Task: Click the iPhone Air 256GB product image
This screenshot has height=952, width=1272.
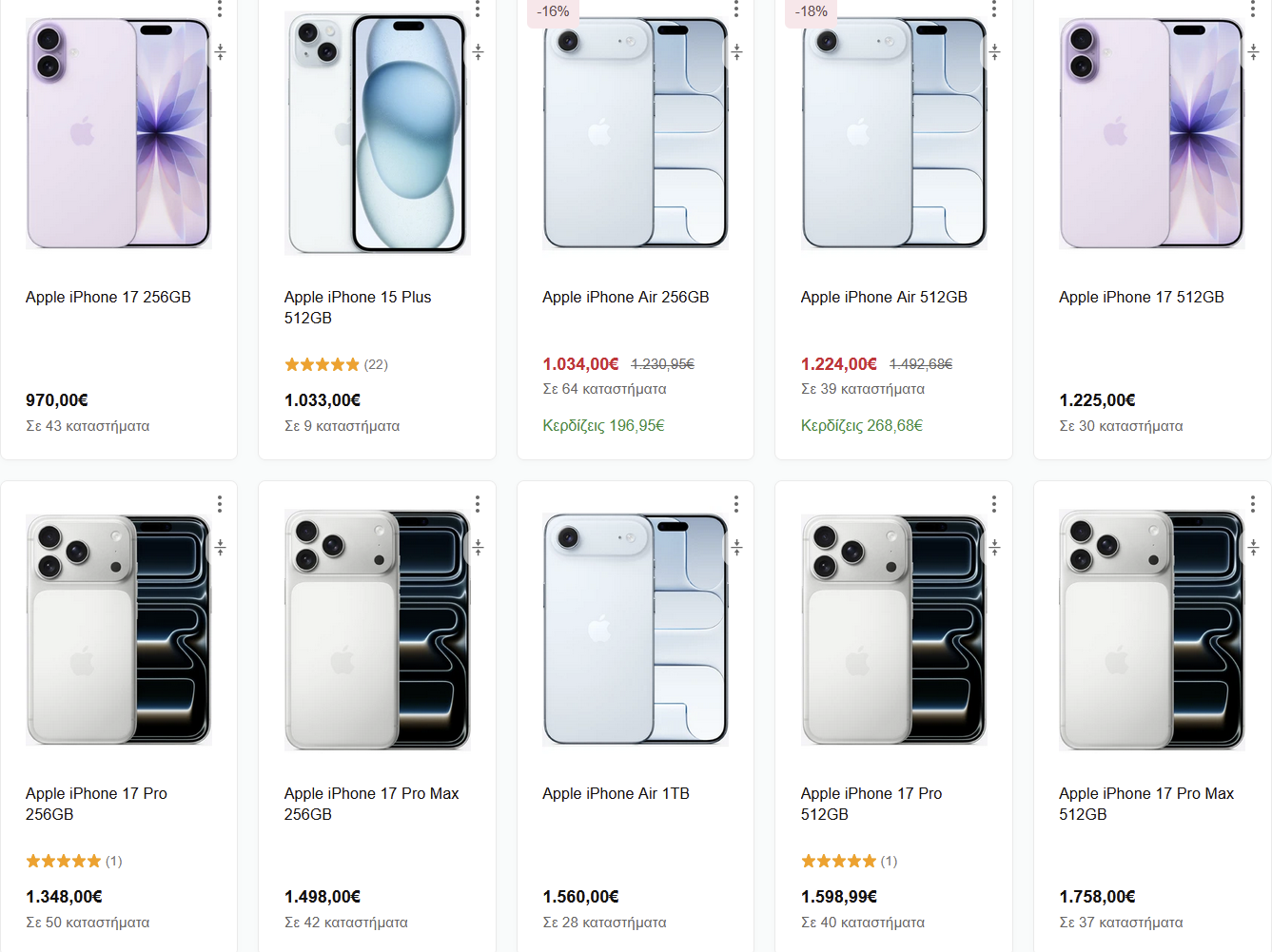Action: coord(635,133)
